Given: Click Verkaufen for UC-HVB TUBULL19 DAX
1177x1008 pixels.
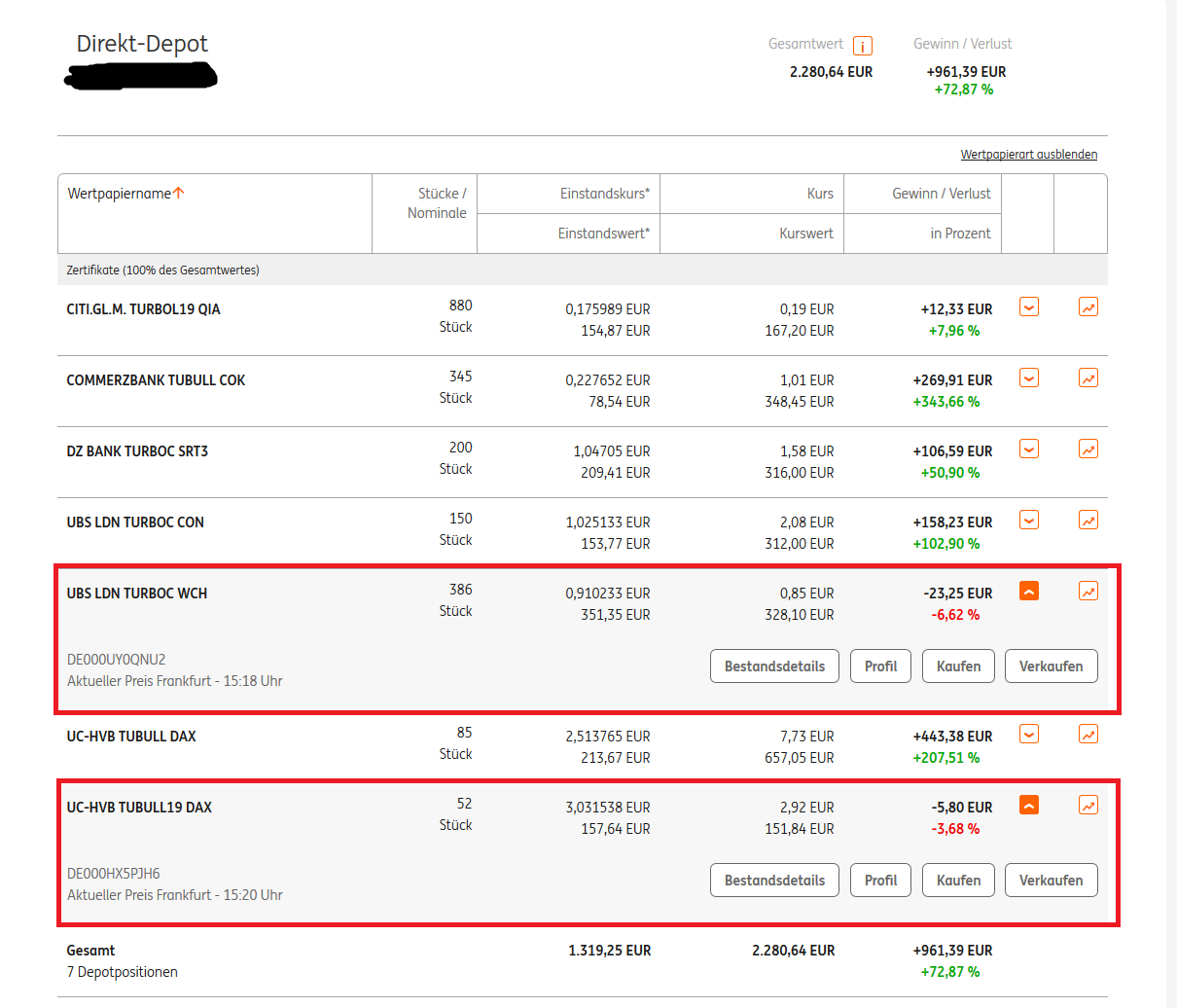Looking at the screenshot, I should pos(1051,881).
